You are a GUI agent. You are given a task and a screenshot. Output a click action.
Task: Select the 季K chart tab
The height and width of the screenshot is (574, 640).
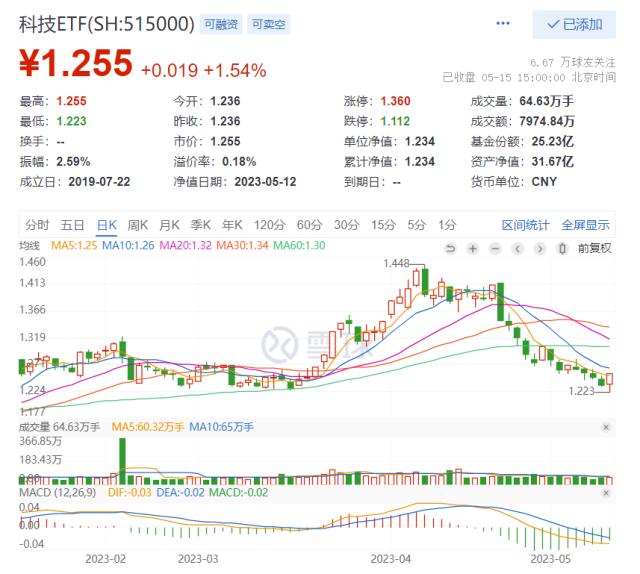pyautogui.click(x=200, y=225)
